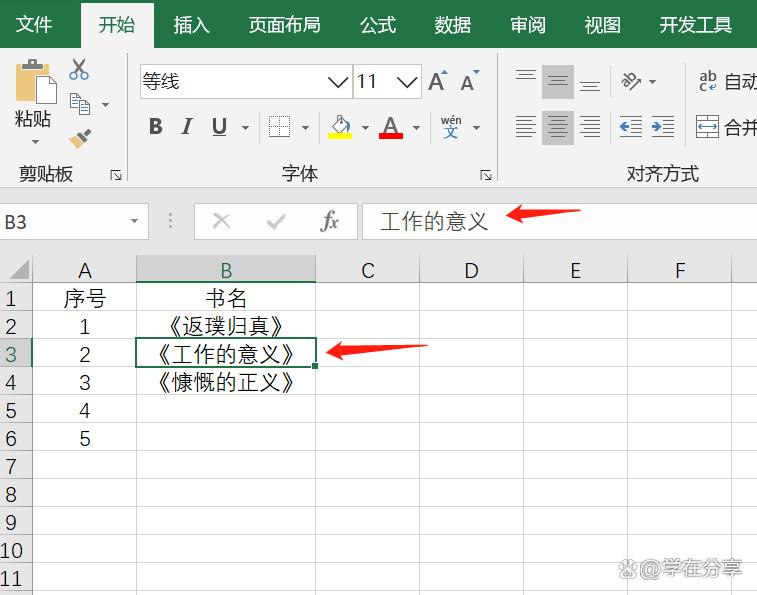Click the text orientation icon
This screenshot has width=757, height=595.
pyautogui.click(x=631, y=81)
